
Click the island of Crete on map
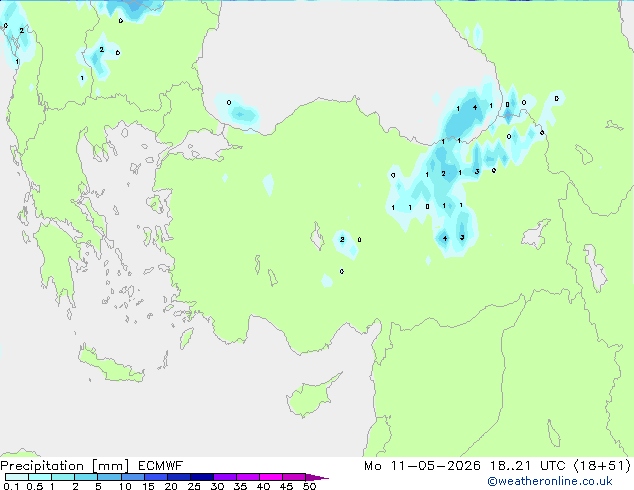[x=110, y=365]
